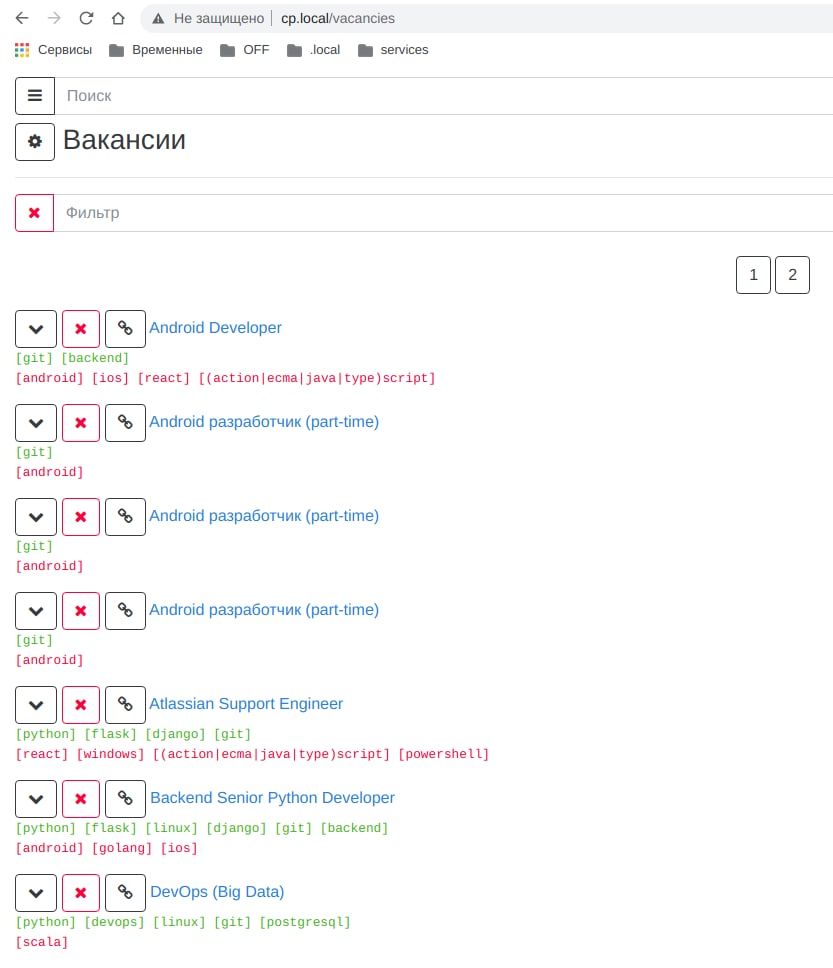Focus the Фильтр filter field
The width and height of the screenshot is (833, 968).
(443, 213)
